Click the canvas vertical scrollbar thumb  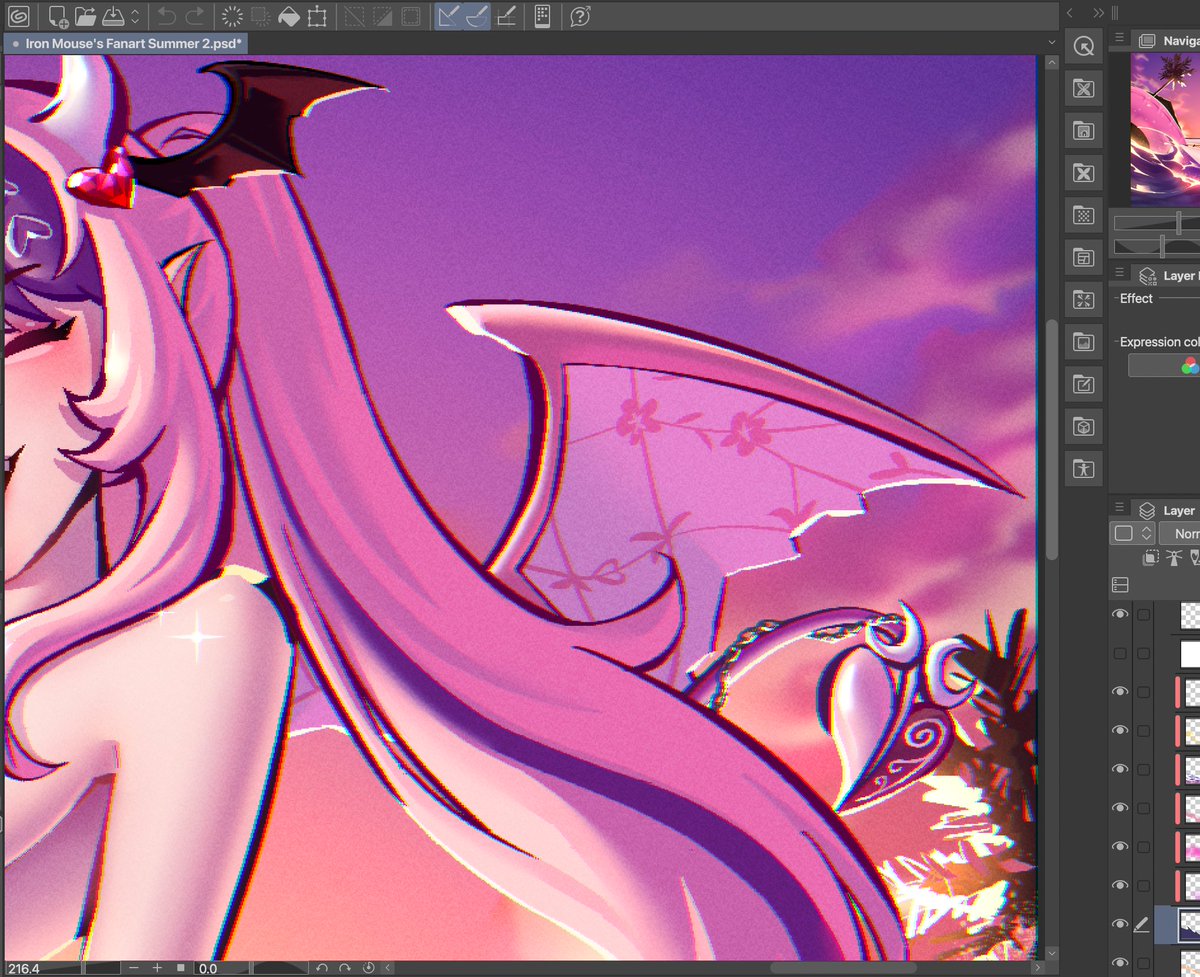click(1051, 440)
